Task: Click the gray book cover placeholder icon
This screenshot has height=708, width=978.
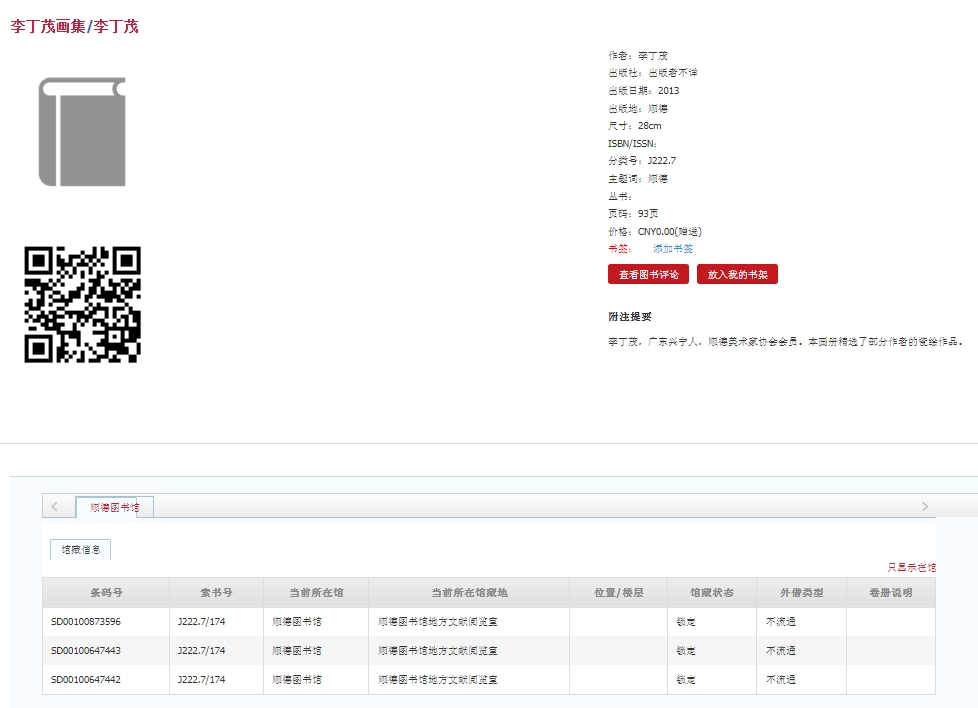Action: pyautogui.click(x=82, y=132)
